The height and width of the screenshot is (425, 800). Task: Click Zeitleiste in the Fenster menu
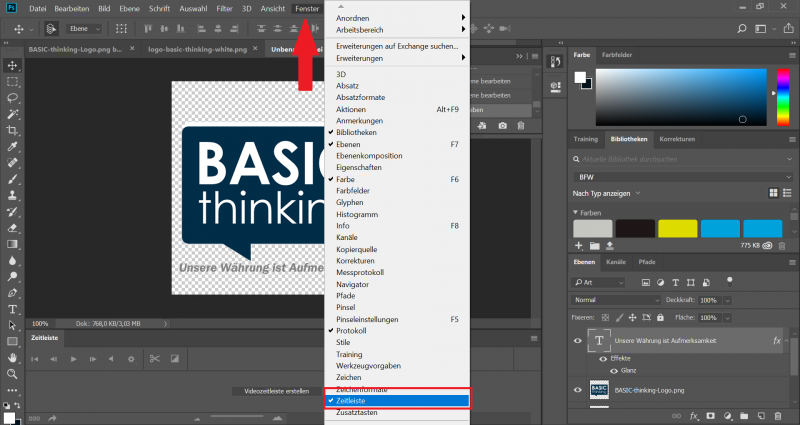(x=397, y=401)
